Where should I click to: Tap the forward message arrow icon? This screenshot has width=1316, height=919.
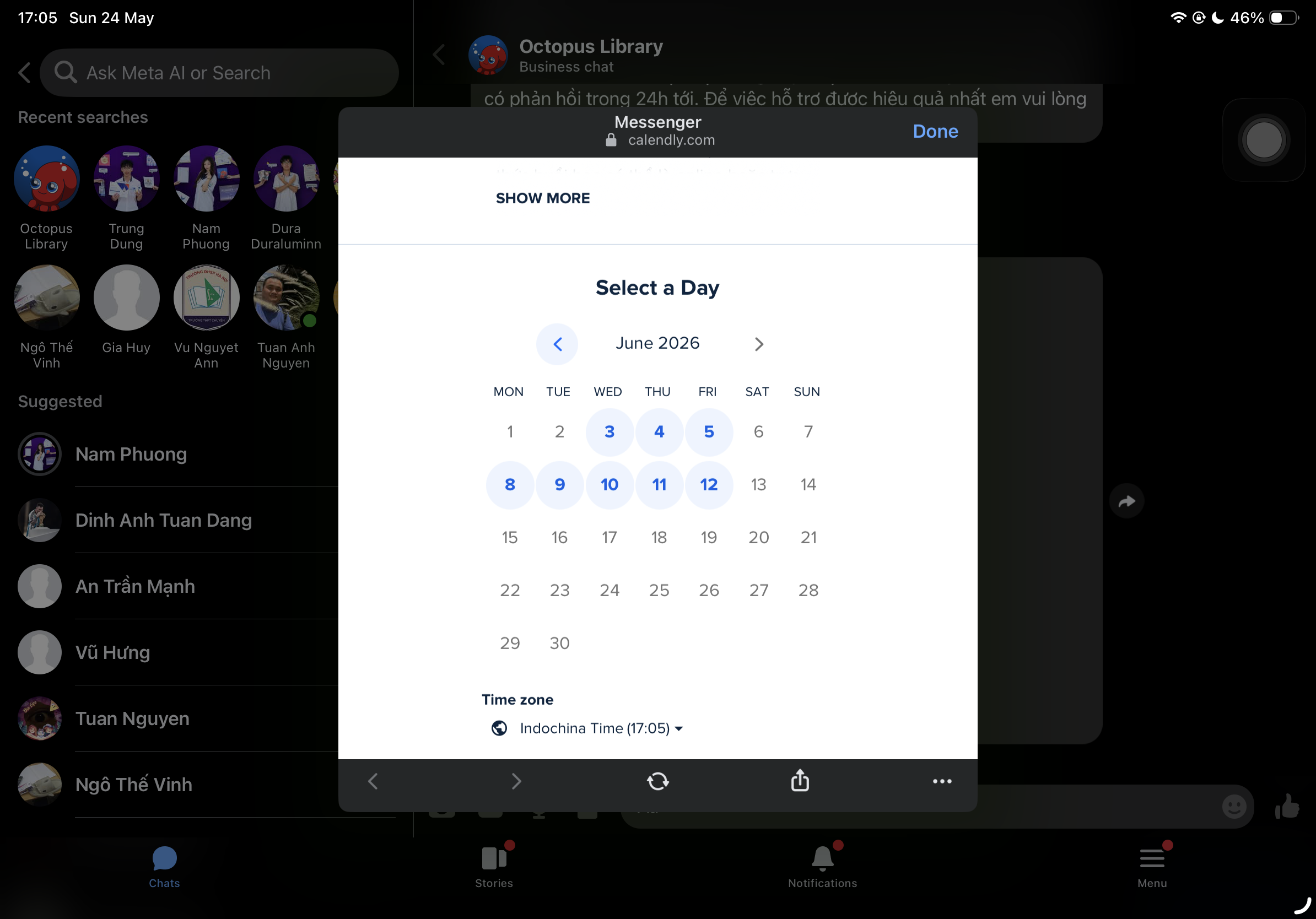point(1127,501)
